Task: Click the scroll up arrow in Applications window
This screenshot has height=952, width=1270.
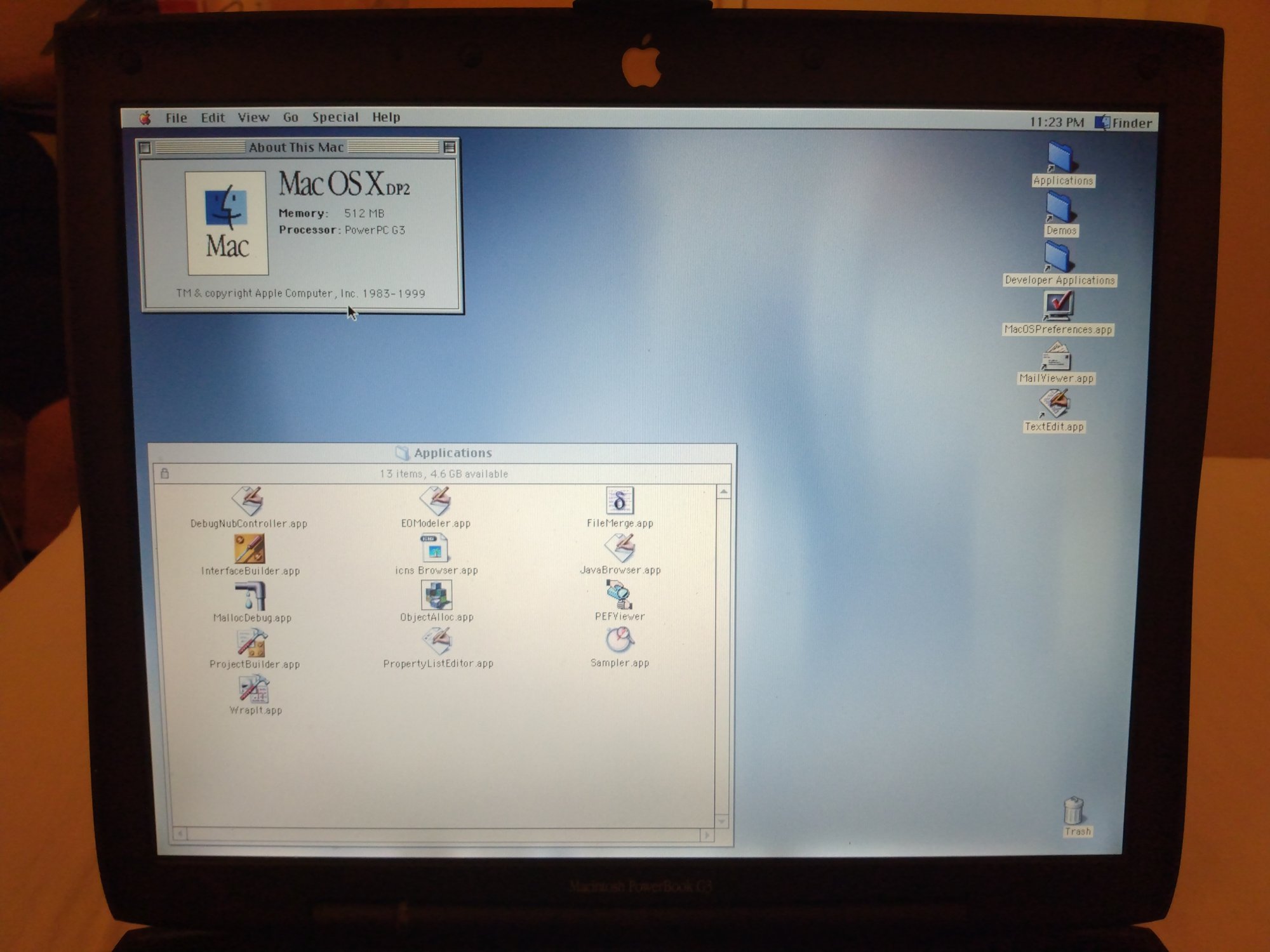Action: pyautogui.click(x=723, y=492)
